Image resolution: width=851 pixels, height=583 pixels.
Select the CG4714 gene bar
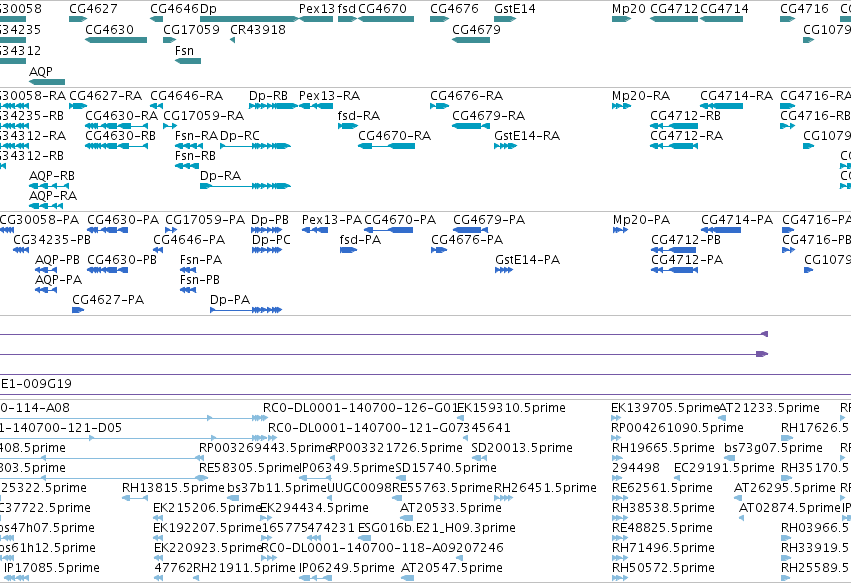721,19
